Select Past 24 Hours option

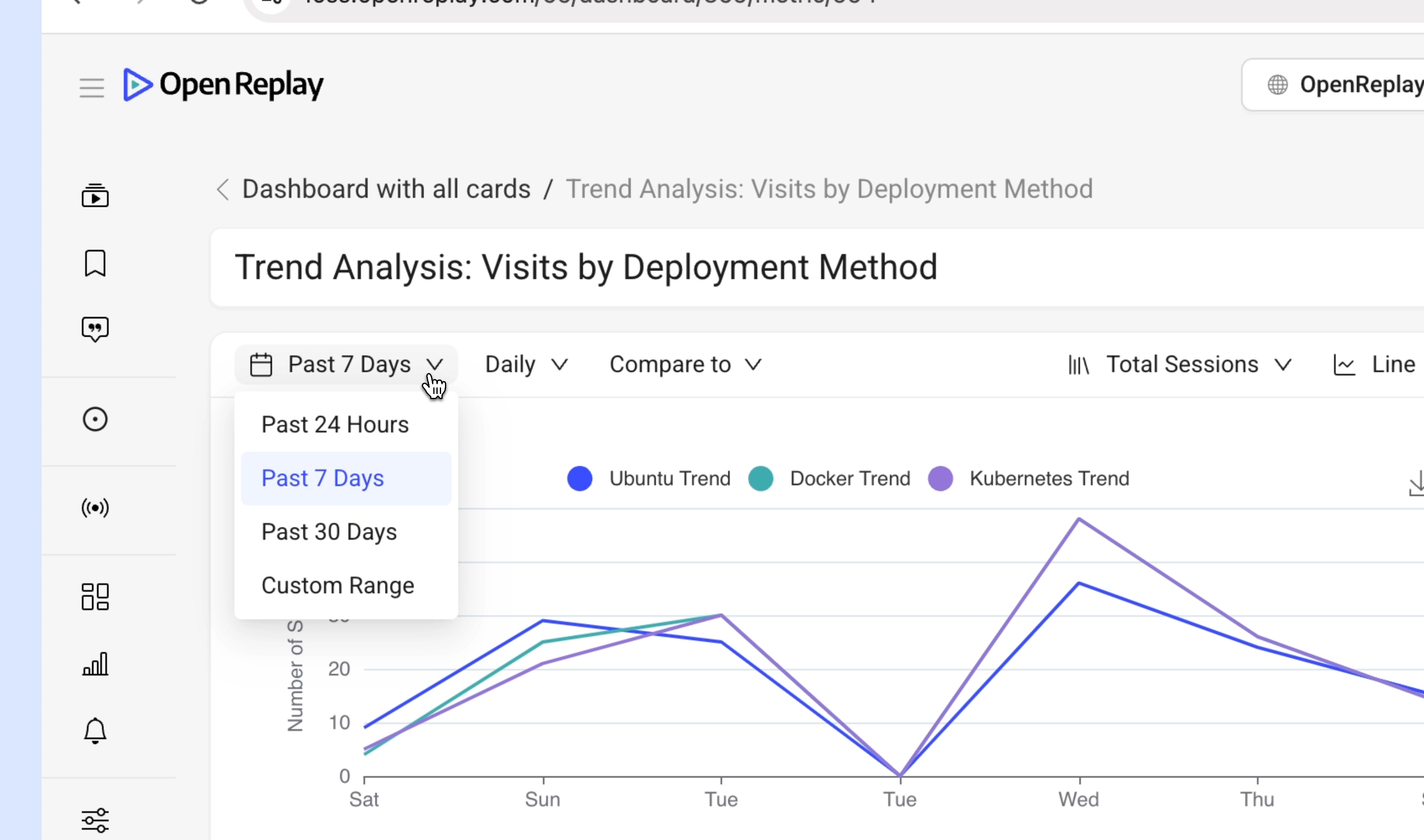pos(347,425)
